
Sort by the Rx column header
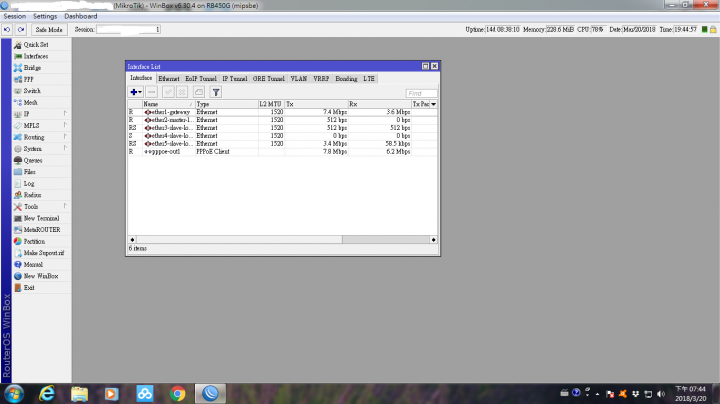(379, 104)
